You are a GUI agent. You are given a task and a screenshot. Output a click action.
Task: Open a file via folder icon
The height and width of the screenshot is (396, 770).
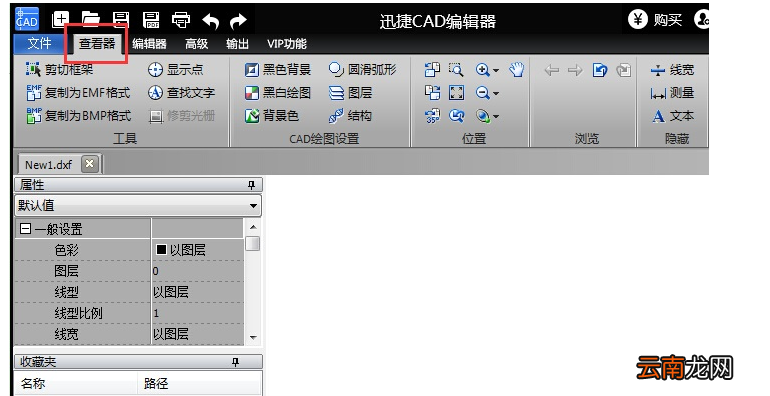pos(90,20)
